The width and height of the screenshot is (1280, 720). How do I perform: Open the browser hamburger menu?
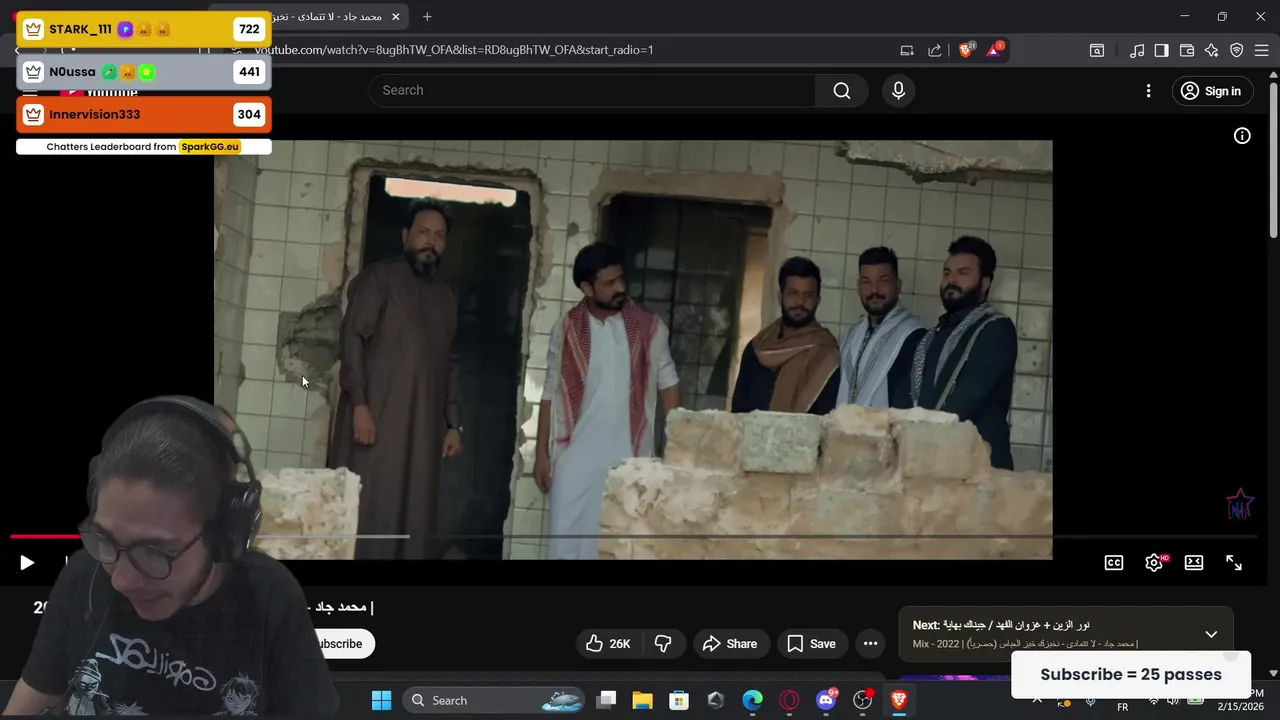1262,50
